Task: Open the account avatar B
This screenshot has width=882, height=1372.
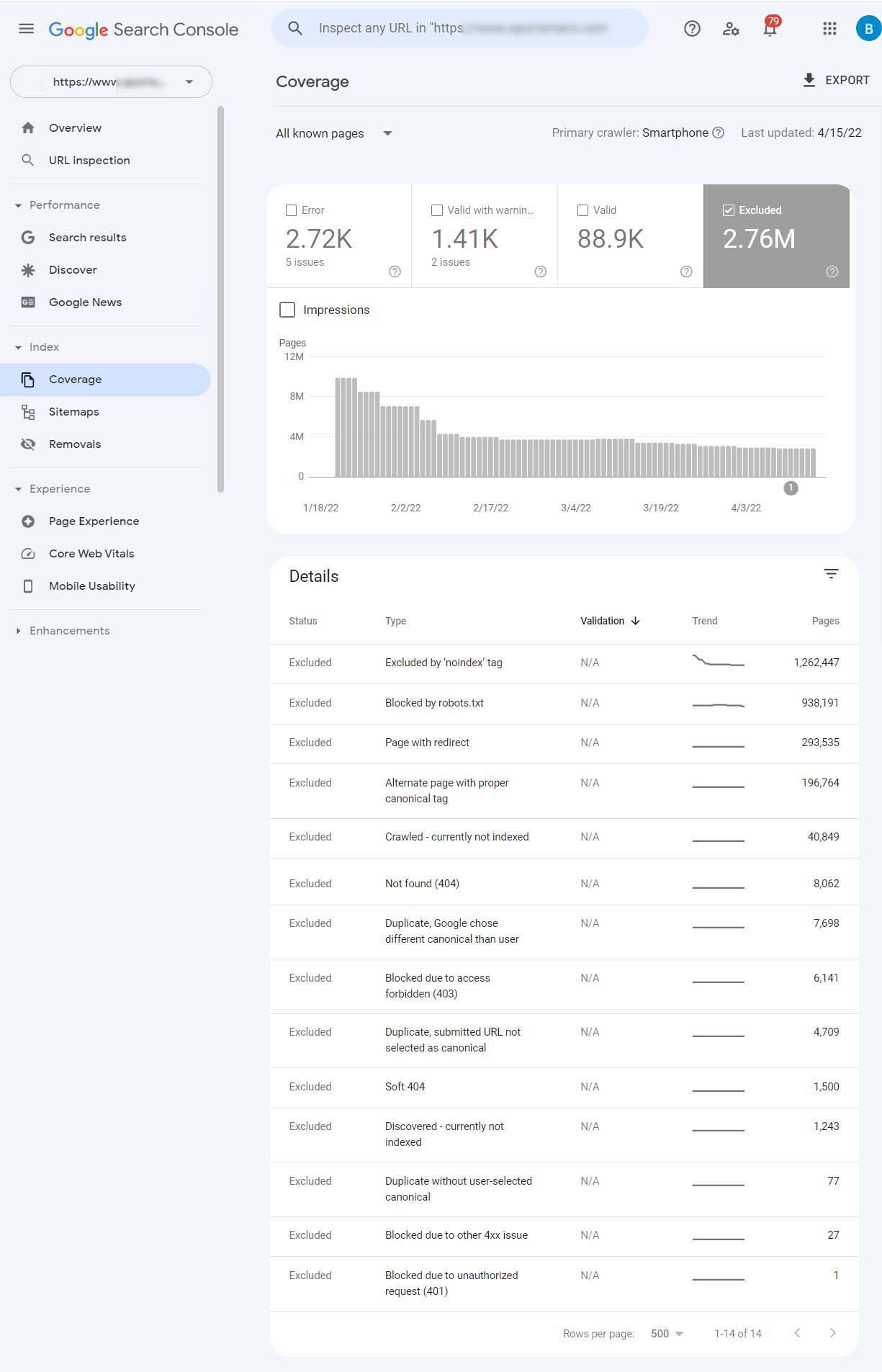Action: click(x=868, y=29)
